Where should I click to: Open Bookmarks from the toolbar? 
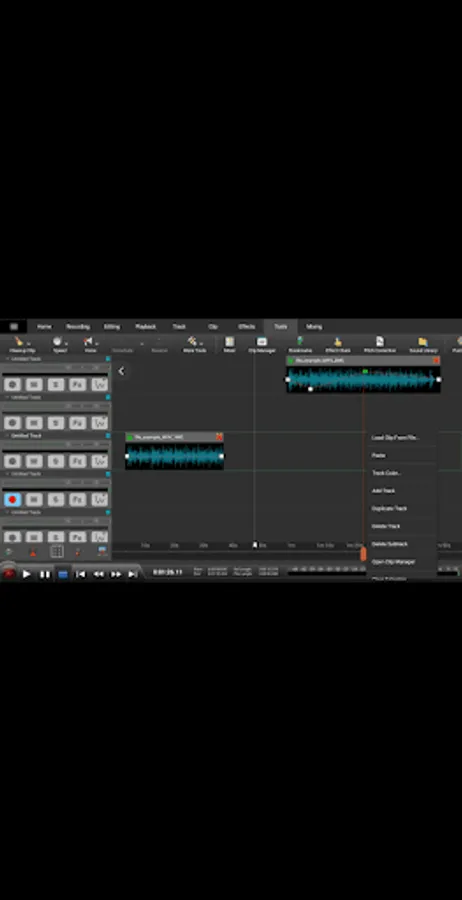(x=300, y=344)
